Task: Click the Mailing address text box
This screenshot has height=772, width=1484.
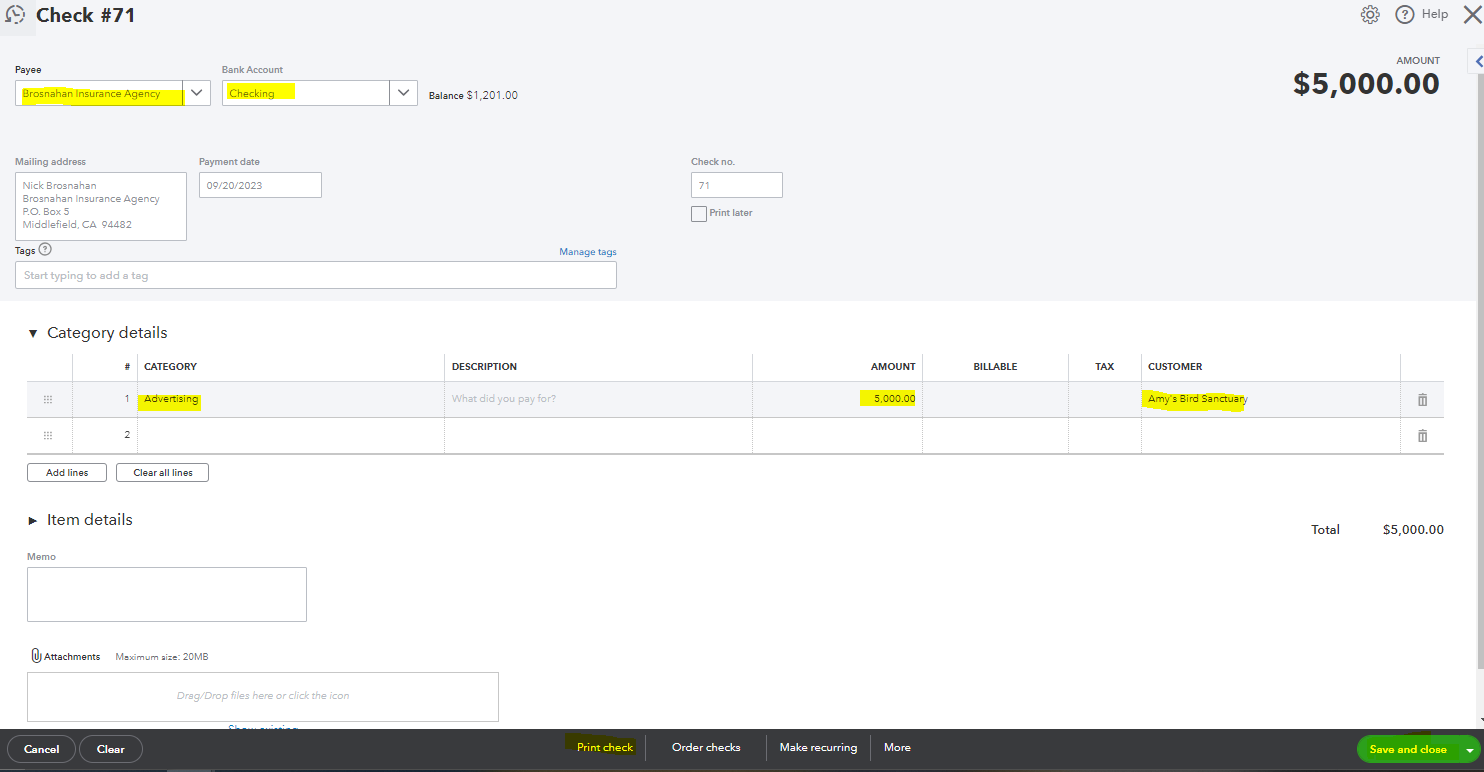Action: (101, 206)
